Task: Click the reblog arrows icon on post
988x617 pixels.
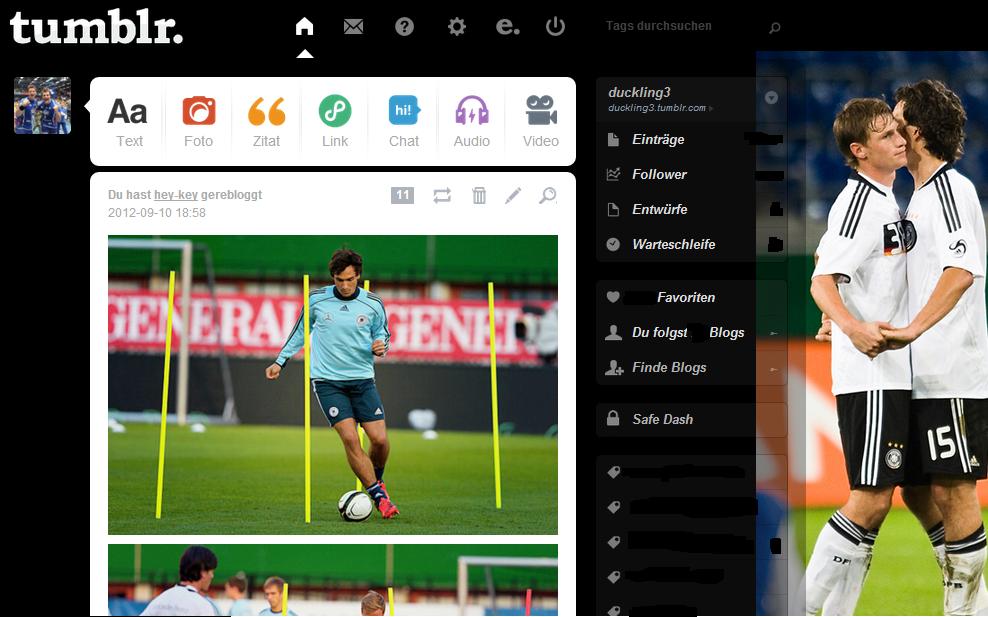Action: tap(442, 195)
